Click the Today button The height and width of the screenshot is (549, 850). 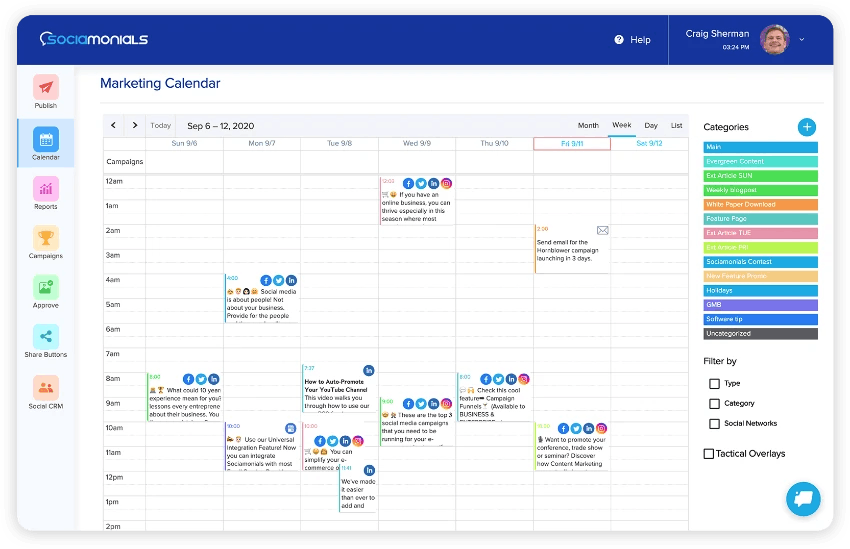[161, 126]
